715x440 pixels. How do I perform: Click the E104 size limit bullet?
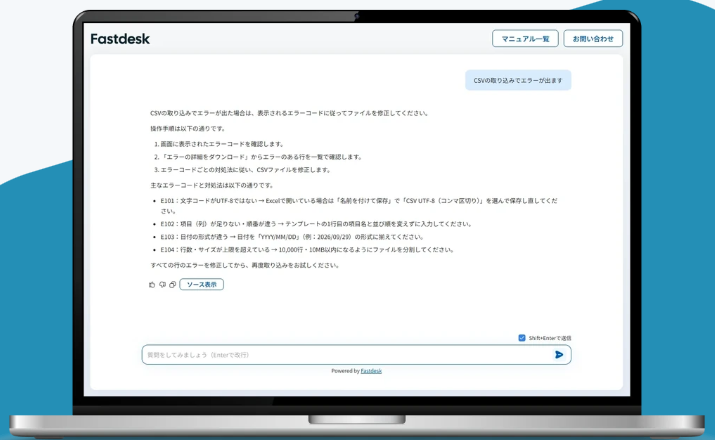pyautogui.click(x=307, y=249)
